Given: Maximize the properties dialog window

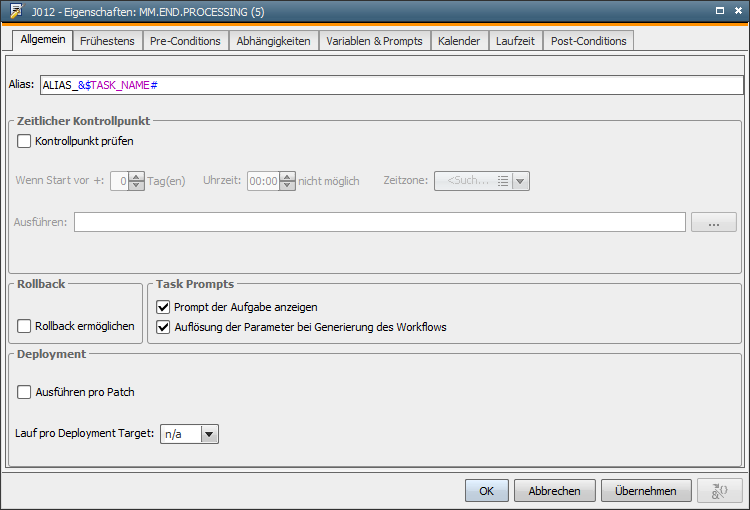Looking at the screenshot, I should click(x=719, y=10).
